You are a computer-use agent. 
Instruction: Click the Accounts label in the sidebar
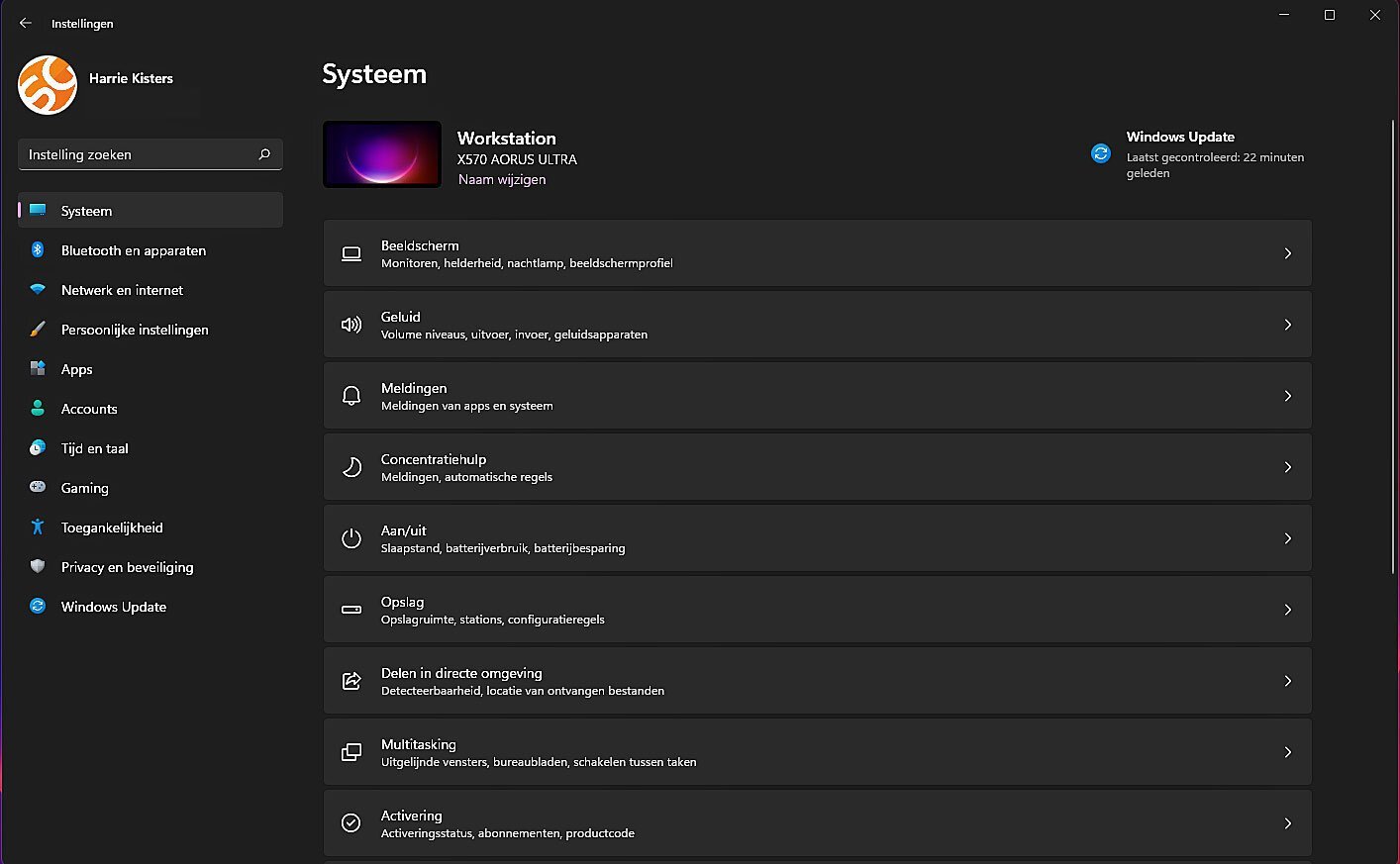coord(89,409)
